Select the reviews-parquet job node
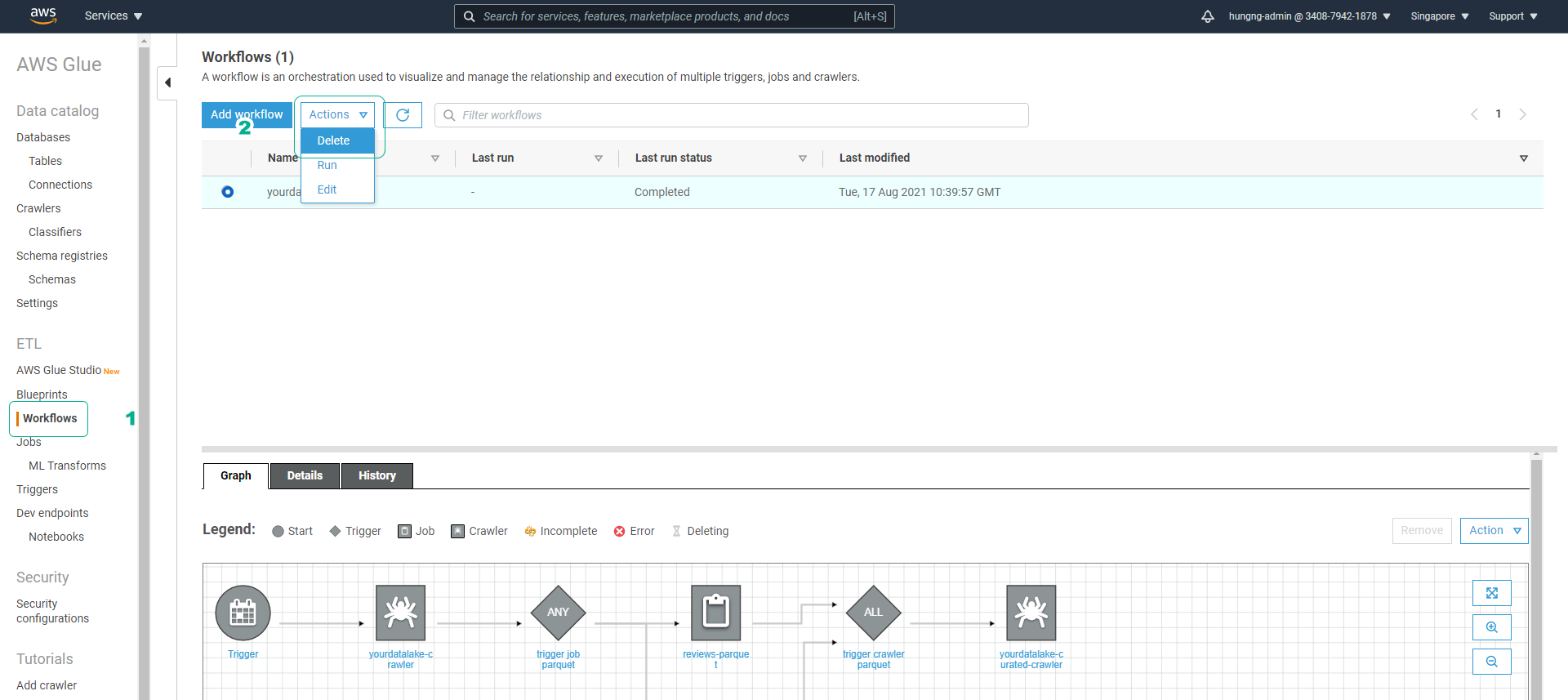 coord(716,613)
